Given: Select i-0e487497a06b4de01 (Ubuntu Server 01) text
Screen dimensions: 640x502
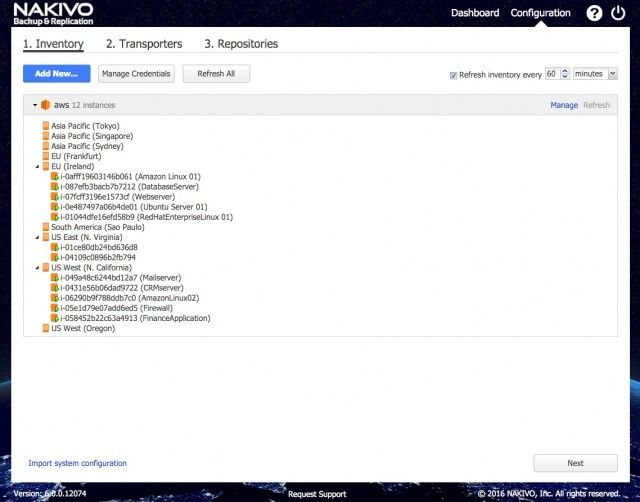Looking at the screenshot, I should point(134,207).
